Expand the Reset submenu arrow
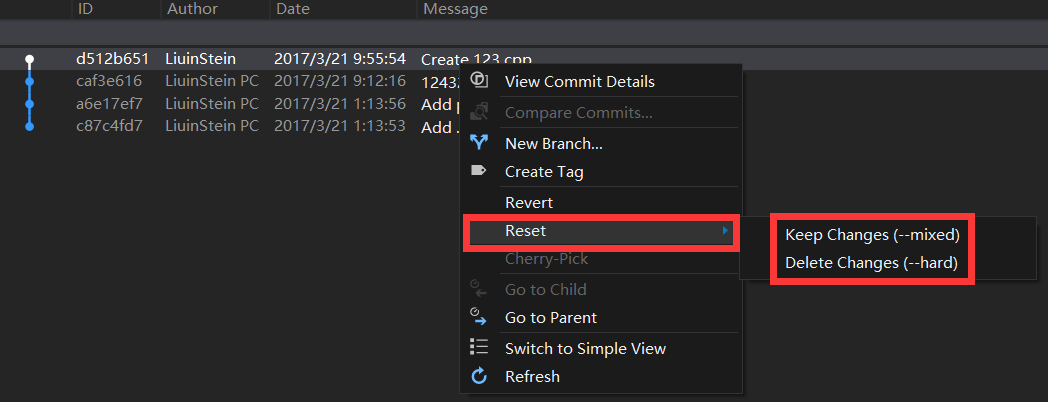 click(x=724, y=232)
